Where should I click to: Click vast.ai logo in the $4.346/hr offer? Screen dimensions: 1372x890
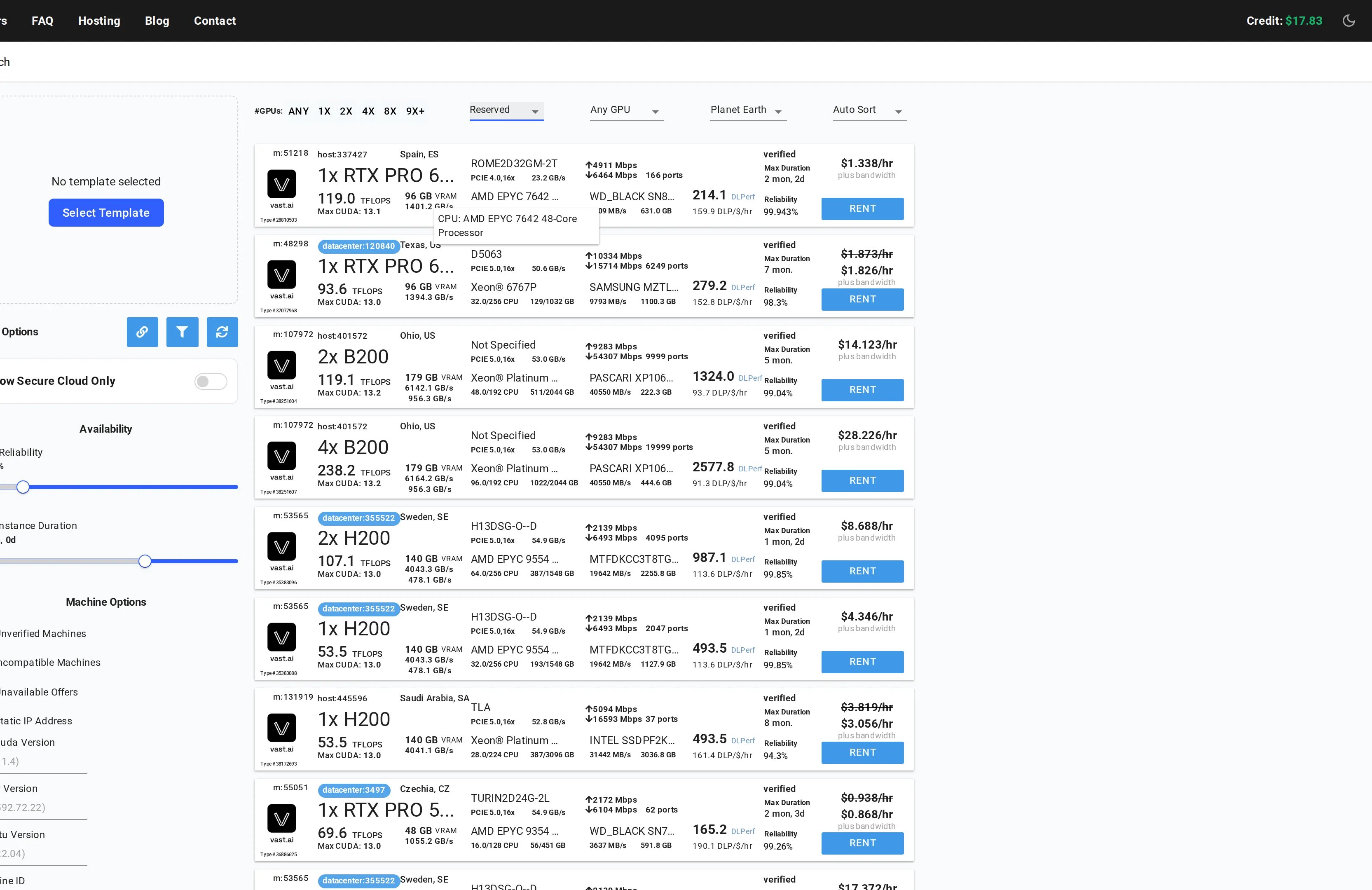pyautogui.click(x=281, y=637)
